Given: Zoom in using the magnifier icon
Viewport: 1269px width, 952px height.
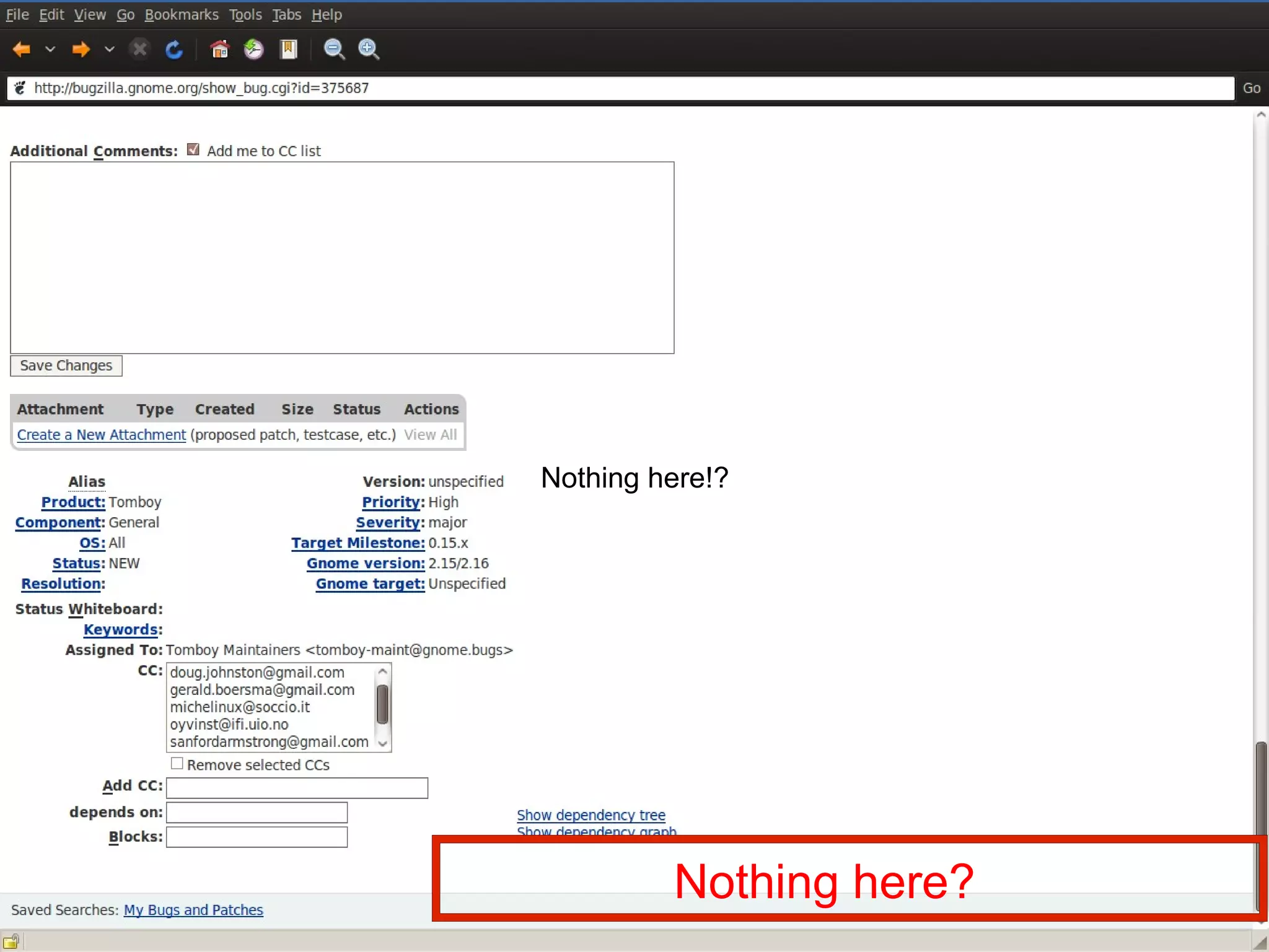Looking at the screenshot, I should [368, 50].
